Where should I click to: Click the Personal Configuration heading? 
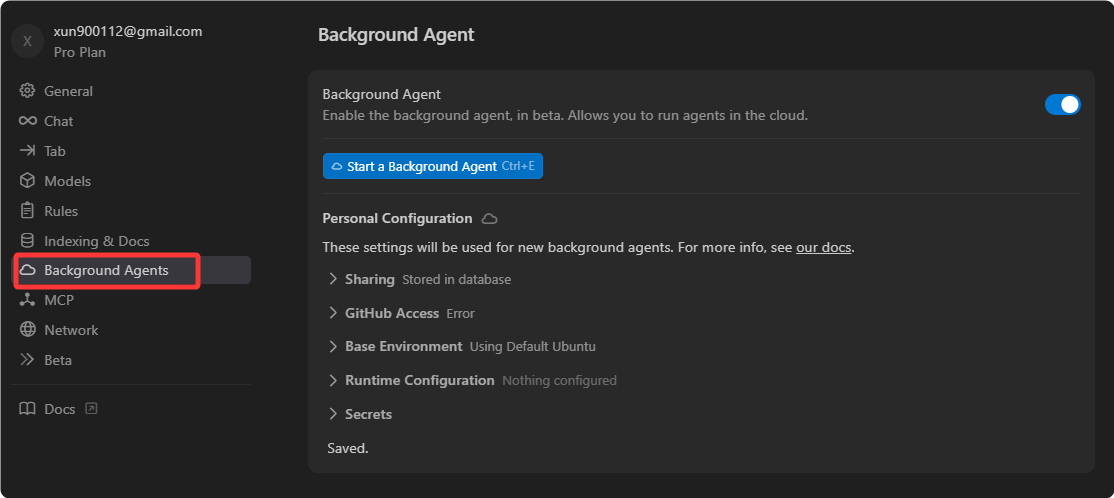tap(397, 218)
